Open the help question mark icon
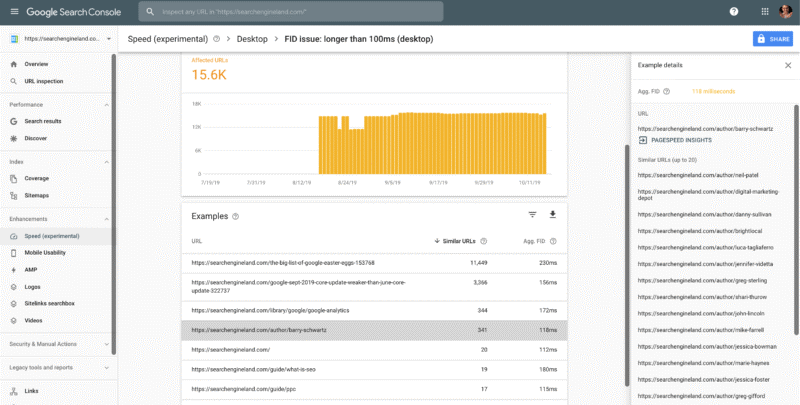 point(734,11)
